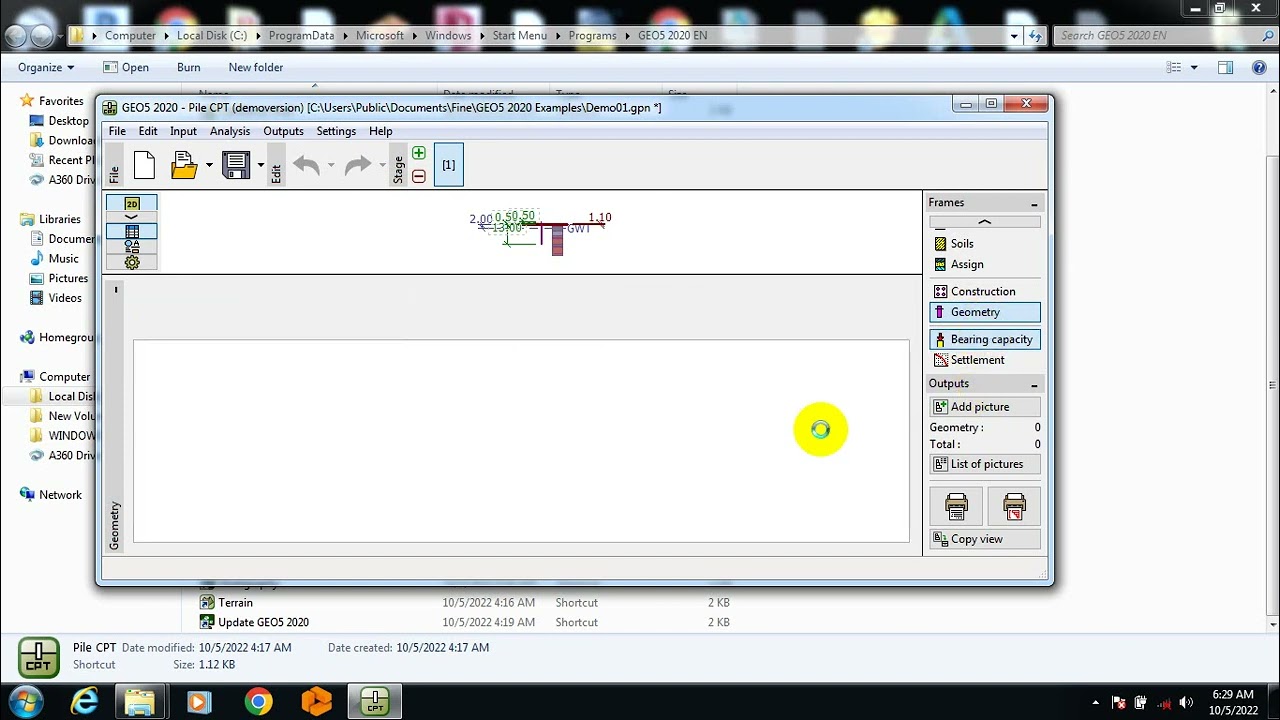Select the Bearing capacity frame
This screenshot has height=720, width=1280.
point(985,339)
